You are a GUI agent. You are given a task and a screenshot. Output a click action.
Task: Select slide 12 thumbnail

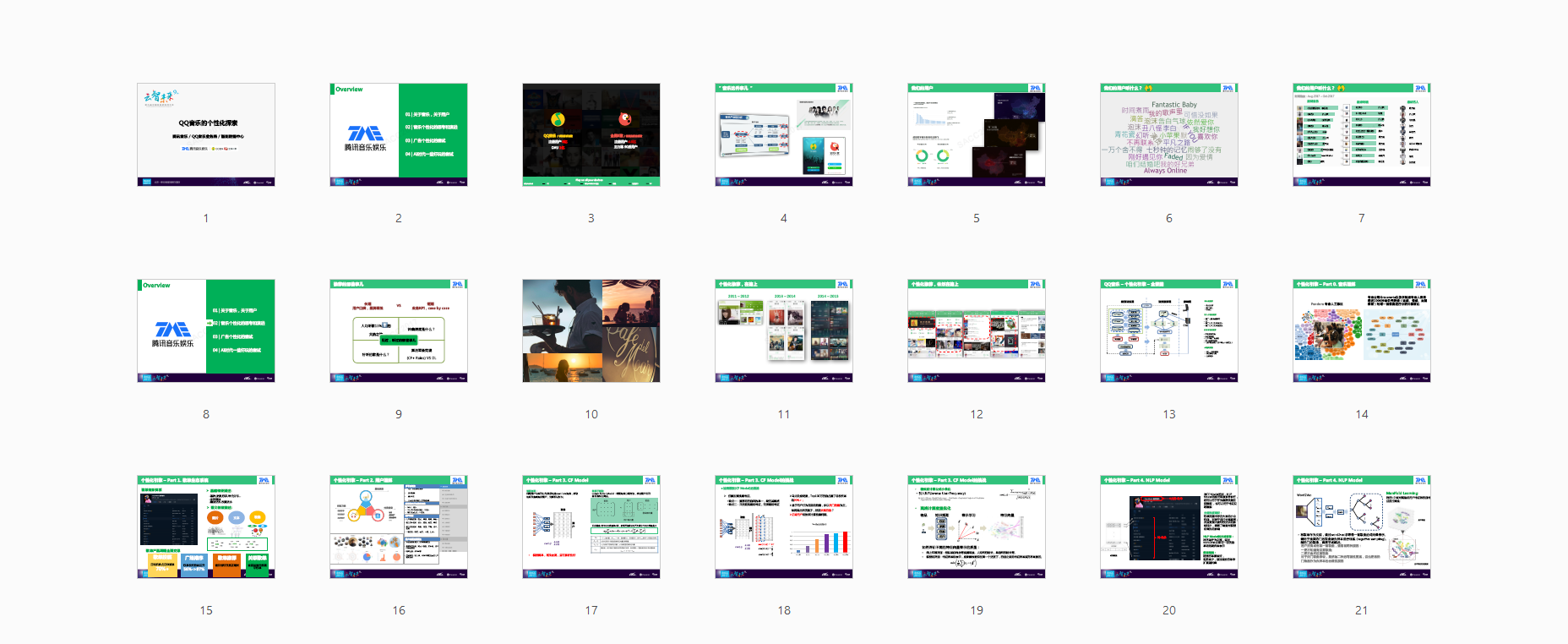(977, 330)
